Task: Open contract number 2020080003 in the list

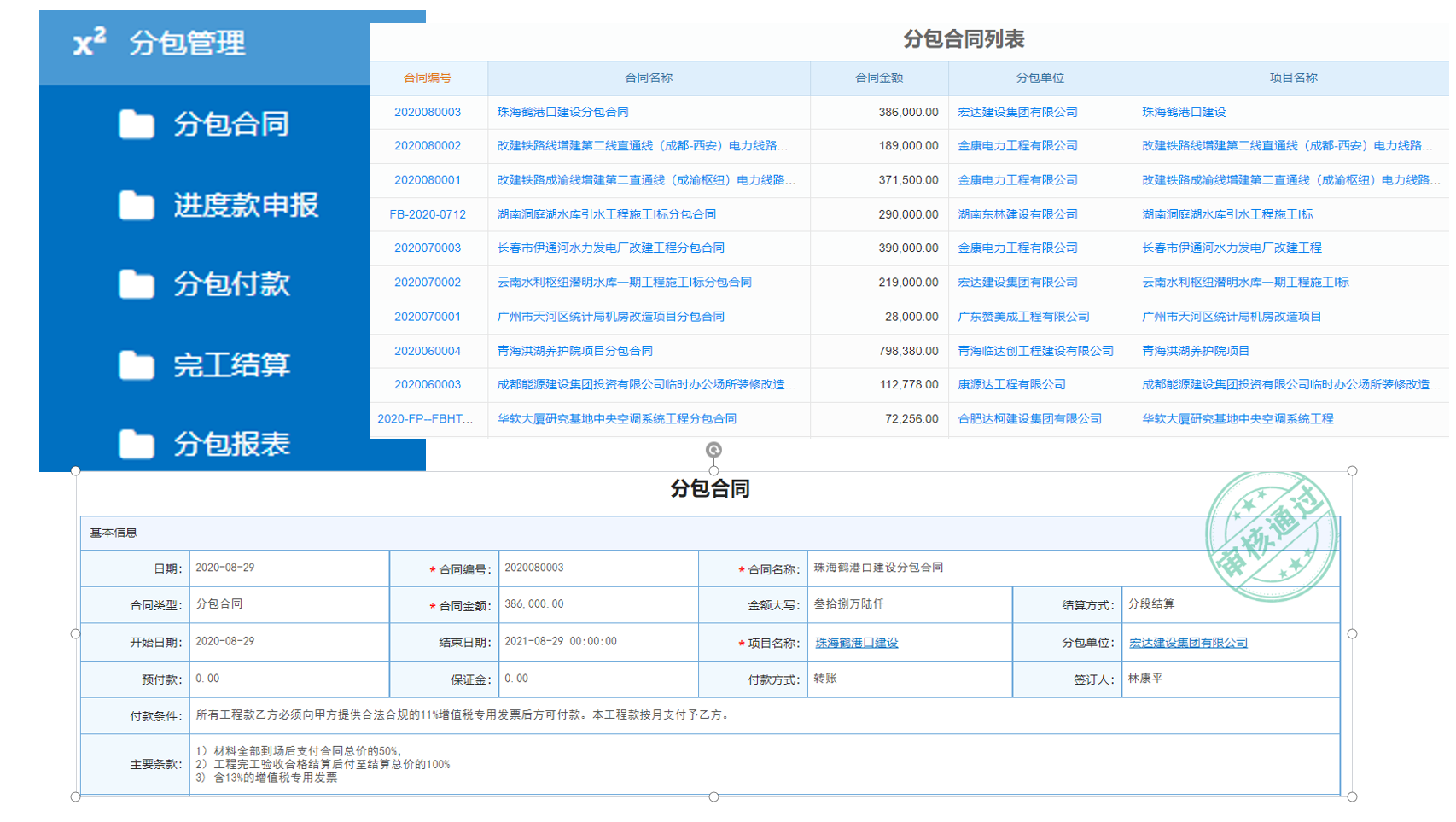Action: coord(428,112)
